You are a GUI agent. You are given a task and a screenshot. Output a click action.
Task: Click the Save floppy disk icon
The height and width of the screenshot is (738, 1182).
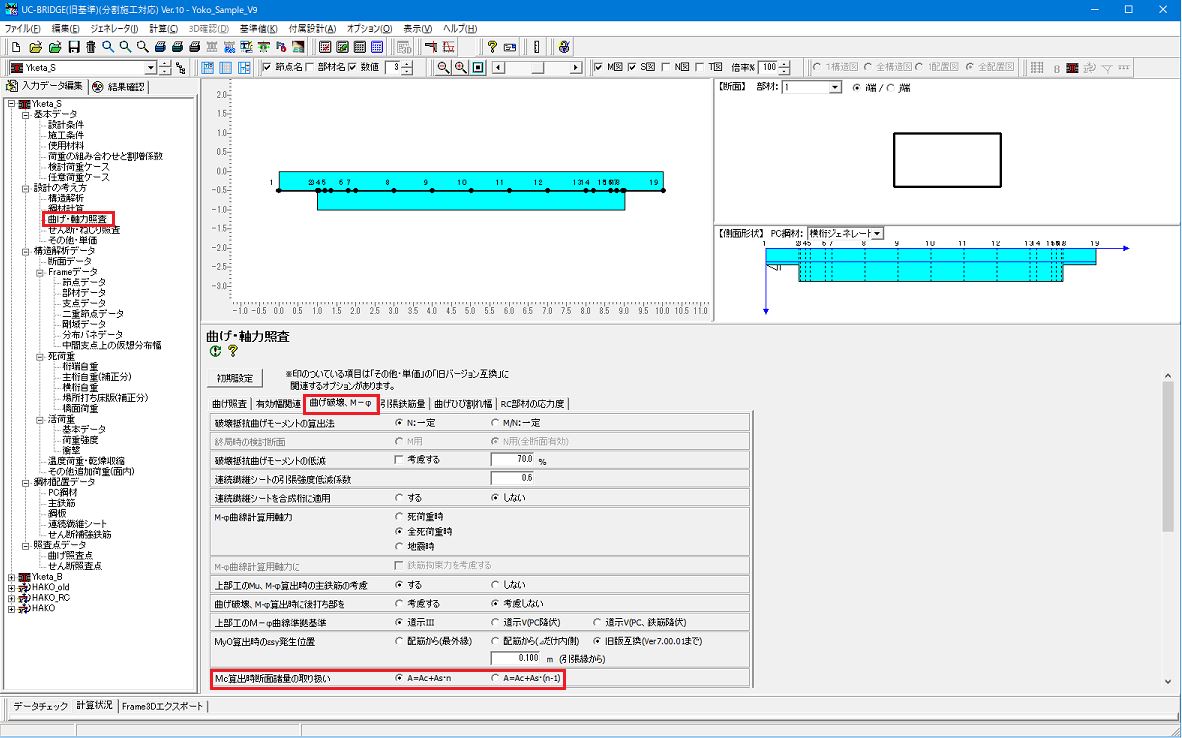[74, 47]
